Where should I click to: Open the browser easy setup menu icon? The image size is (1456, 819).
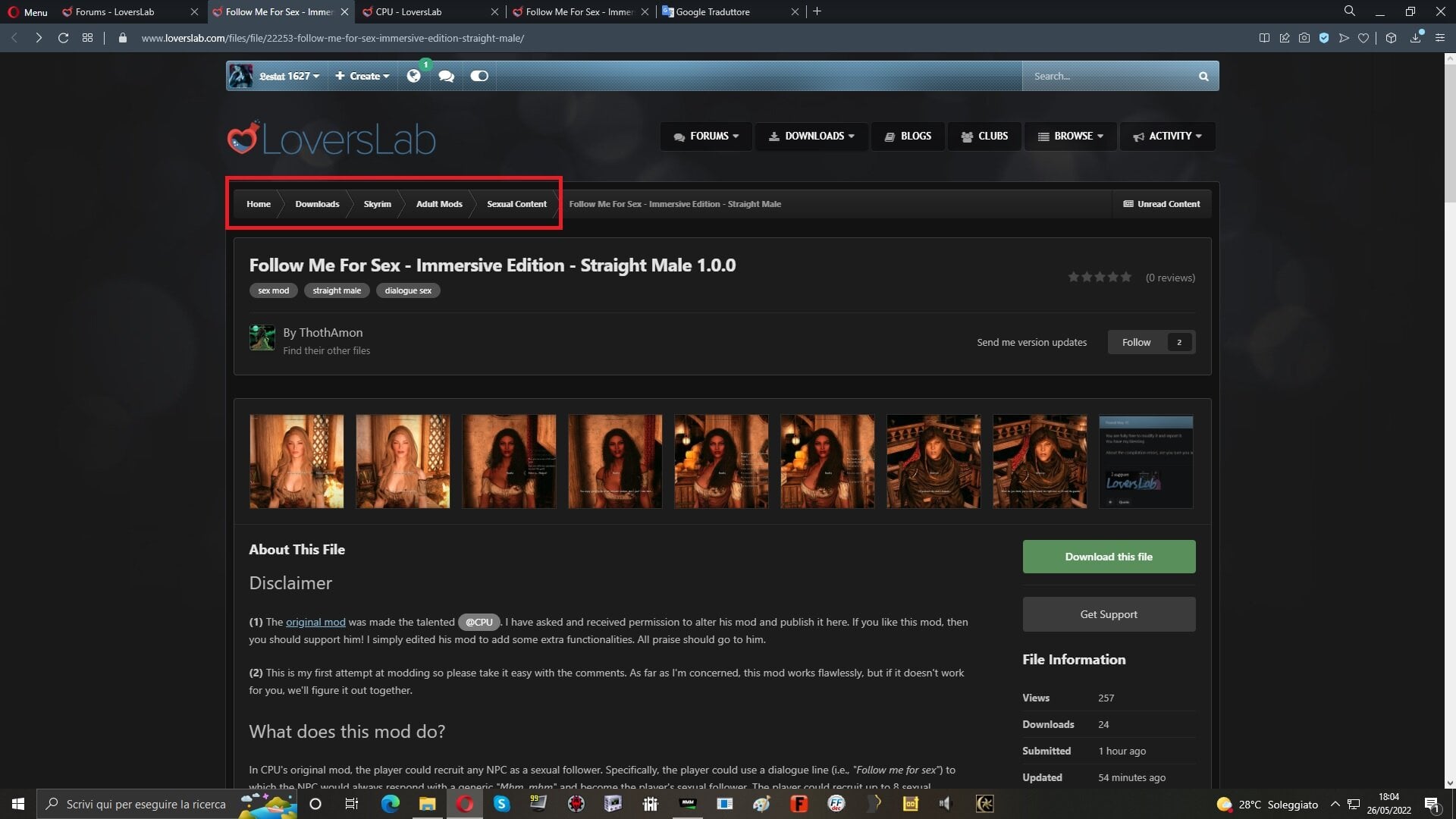pos(1440,38)
